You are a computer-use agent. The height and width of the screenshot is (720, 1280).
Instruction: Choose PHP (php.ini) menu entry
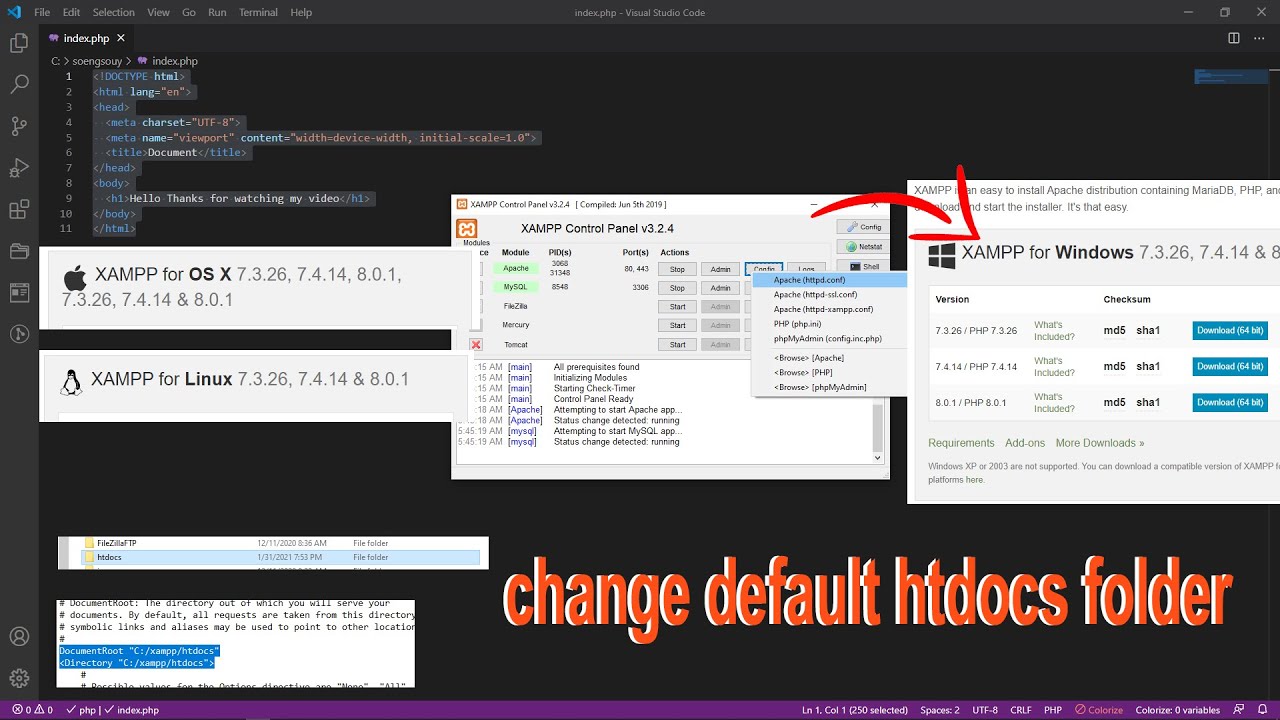(829, 324)
